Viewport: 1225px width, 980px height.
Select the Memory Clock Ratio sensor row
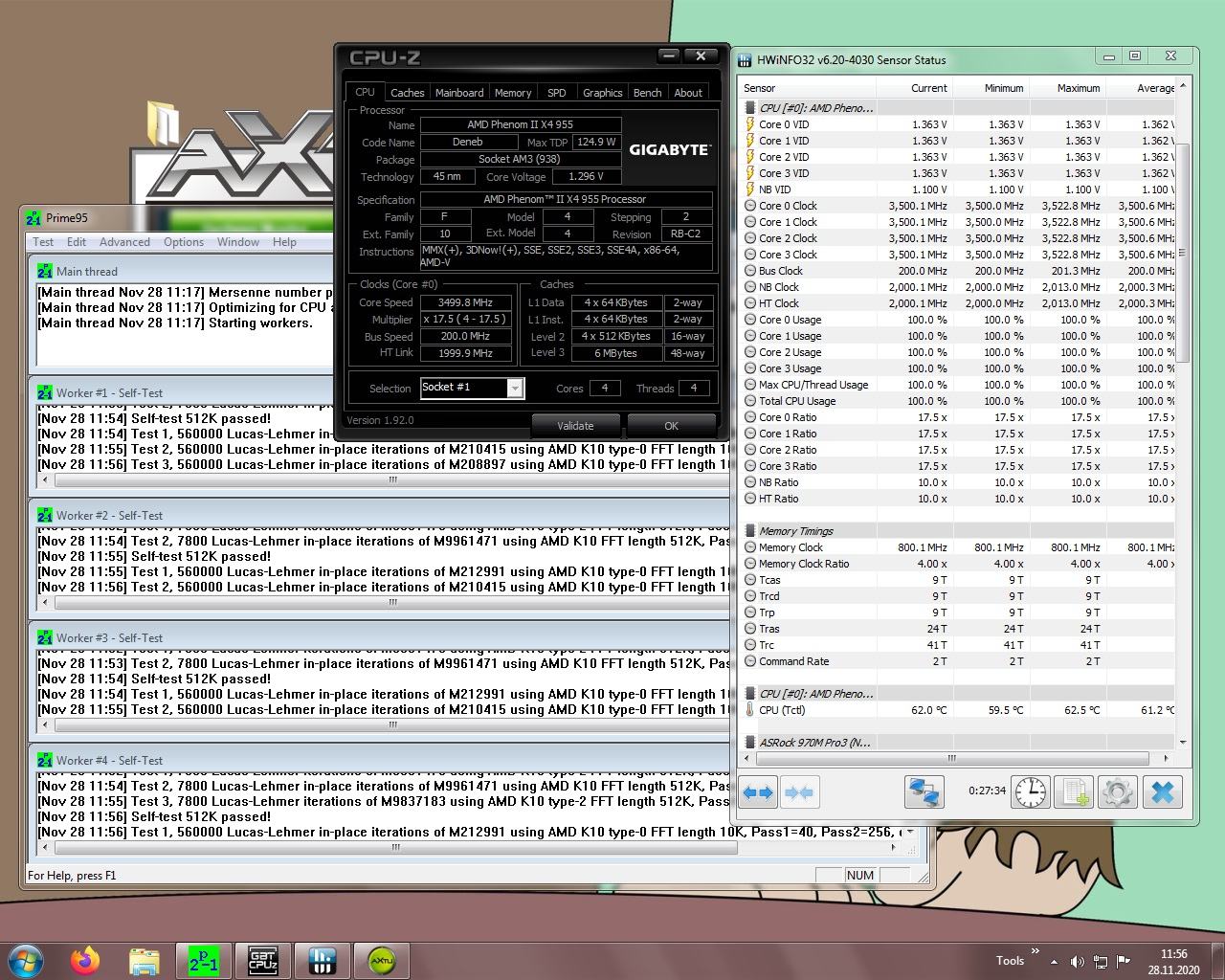pyautogui.click(x=958, y=564)
